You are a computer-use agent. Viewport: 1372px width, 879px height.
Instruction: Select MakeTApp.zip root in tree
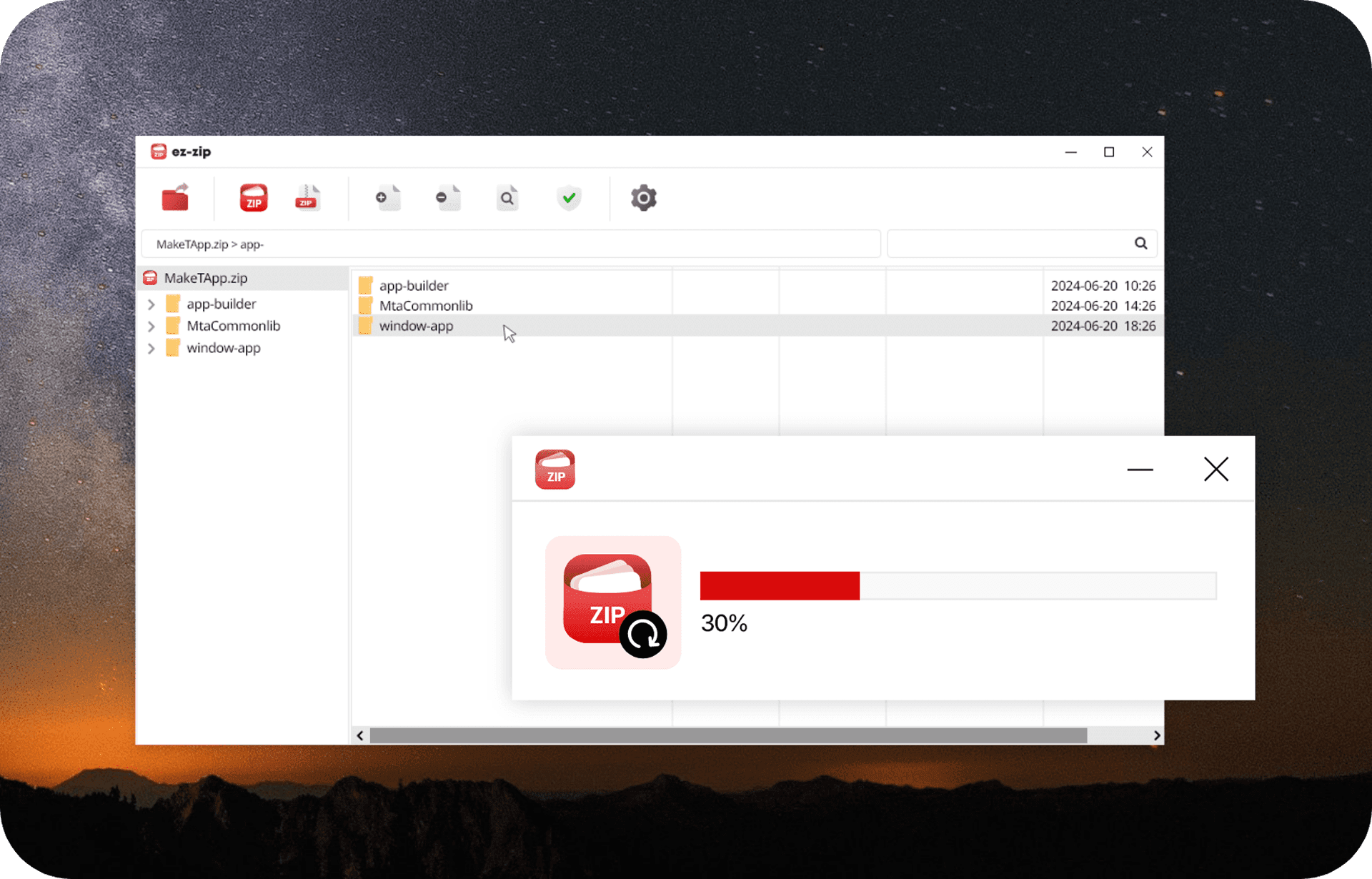pyautogui.click(x=206, y=278)
